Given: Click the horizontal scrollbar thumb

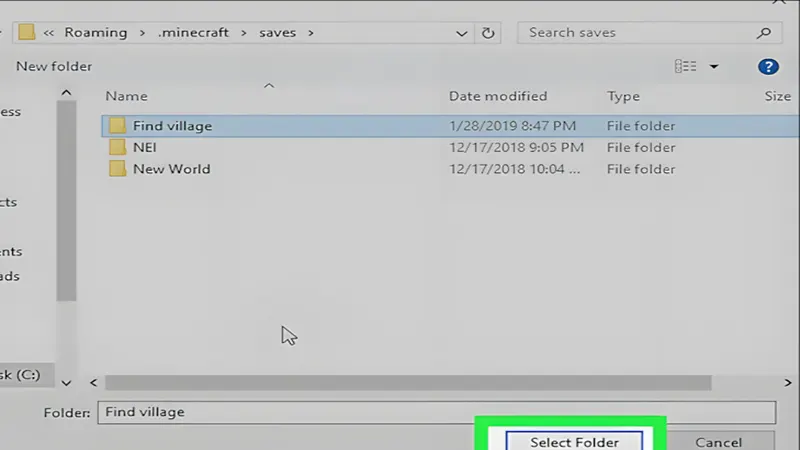Looking at the screenshot, I should (408, 383).
